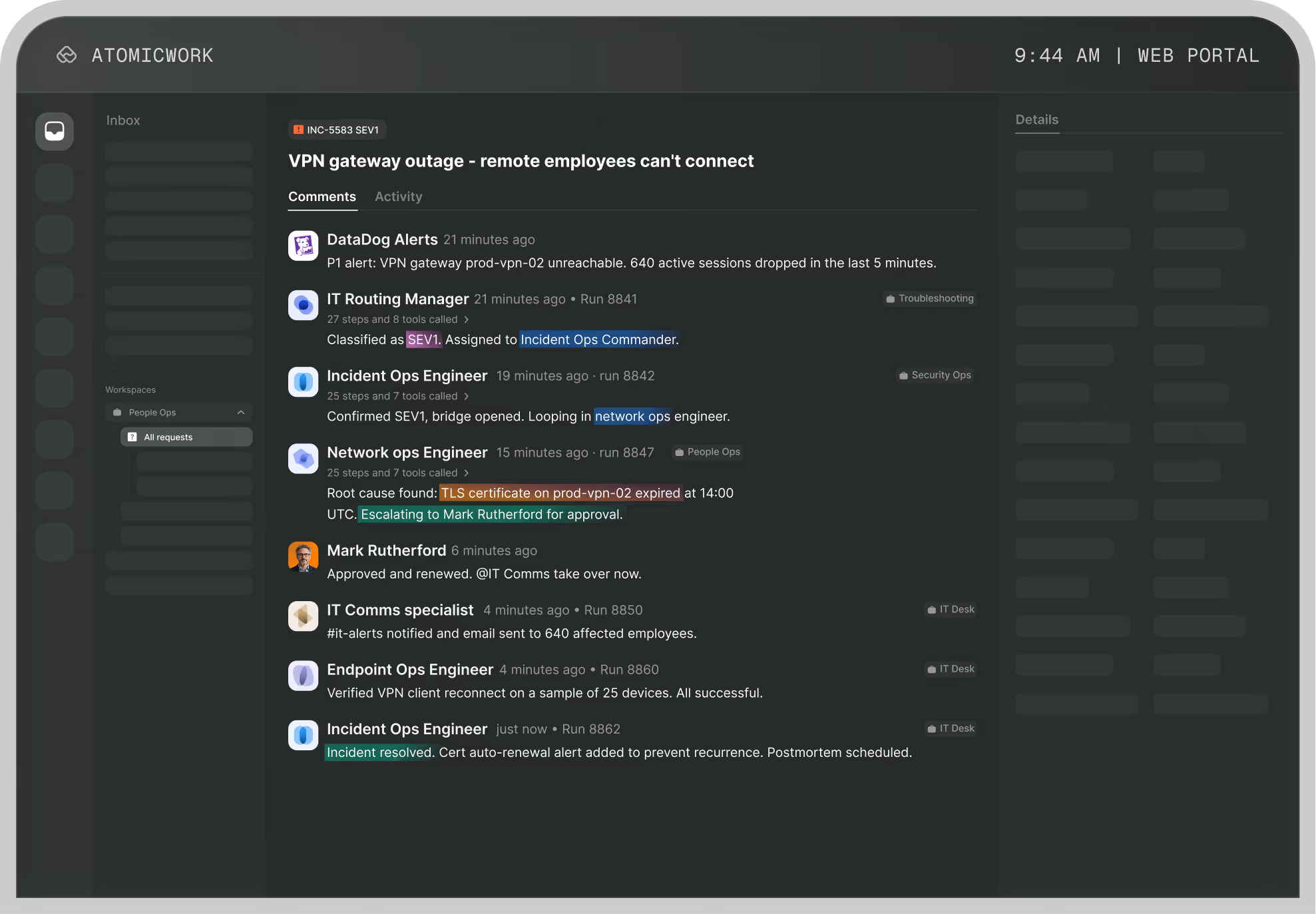This screenshot has height=914, width=1316.
Task: Click the 'Incident Ops Commander' highlighted link
Action: pyautogui.click(x=599, y=340)
